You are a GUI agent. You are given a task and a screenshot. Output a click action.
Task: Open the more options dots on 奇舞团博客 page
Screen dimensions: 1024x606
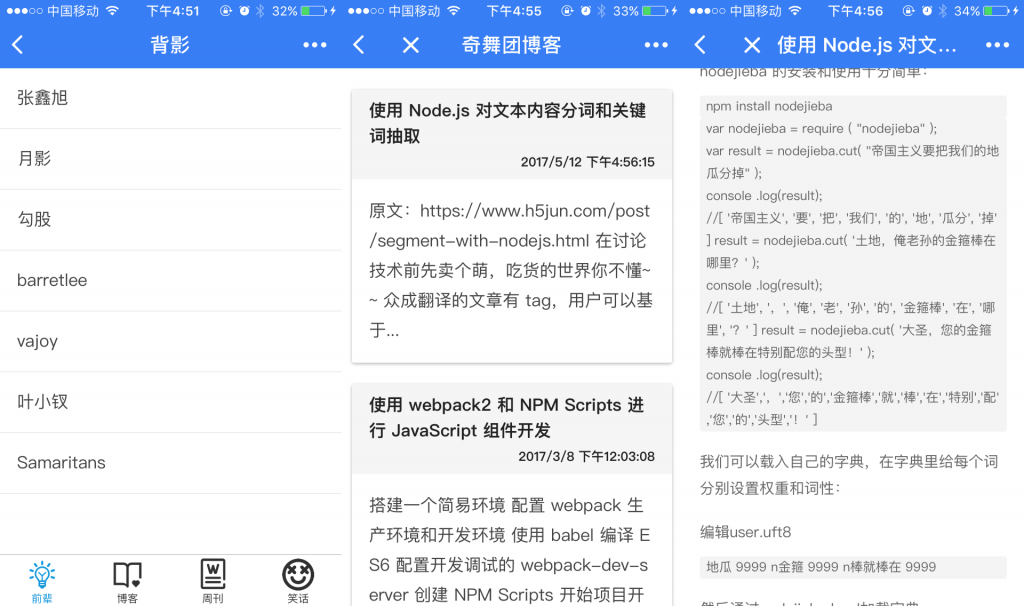[656, 45]
